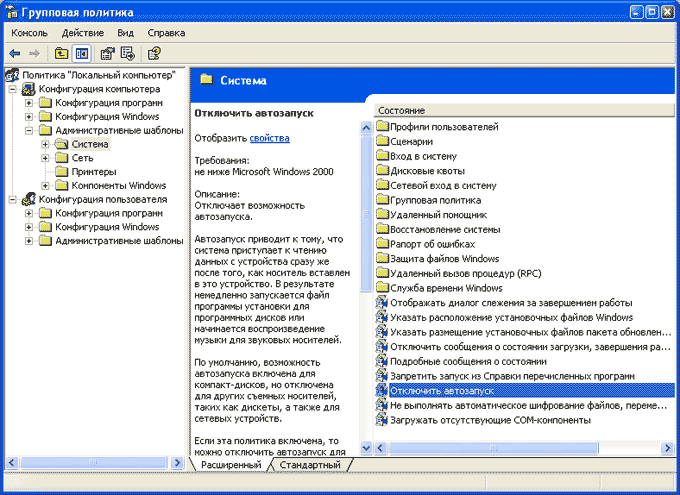Click the Состояние column header
Screen dimensions: 680x495
coord(402,110)
